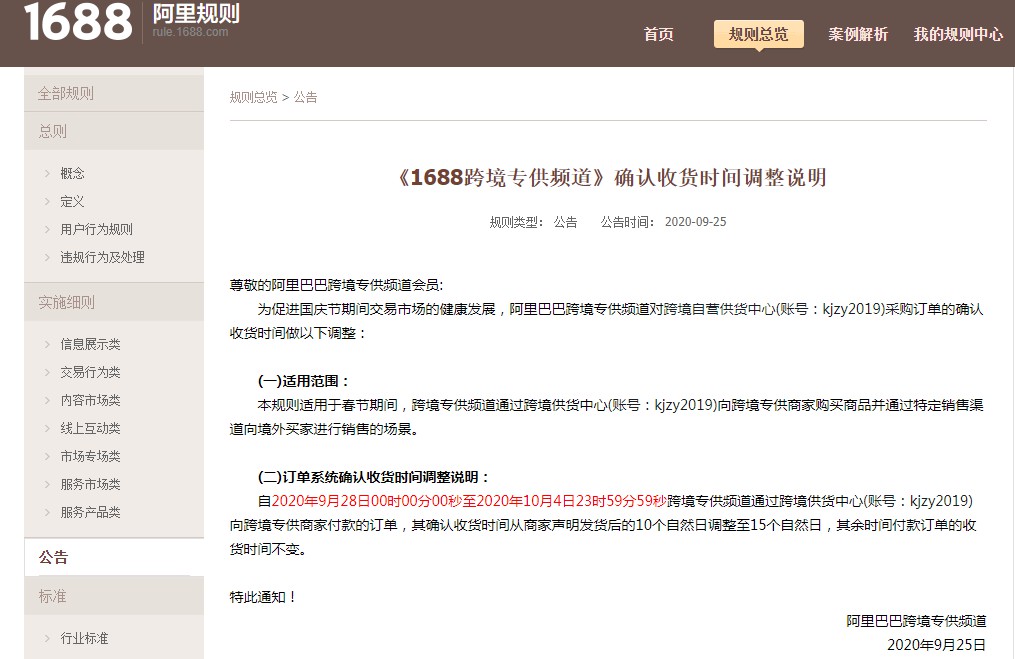Open 违规行为及处理 in the sidebar

point(102,257)
